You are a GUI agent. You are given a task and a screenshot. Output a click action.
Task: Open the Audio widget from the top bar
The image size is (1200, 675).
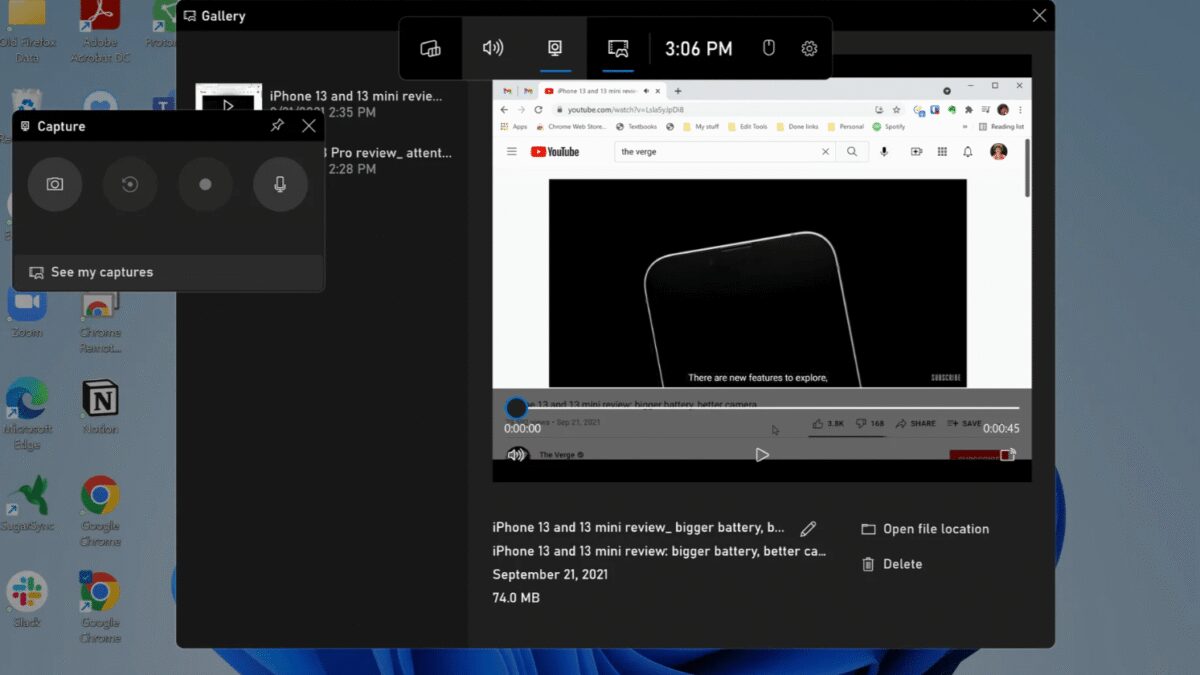pos(492,47)
